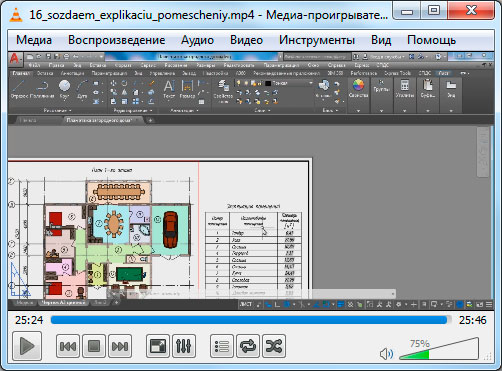Adjust the 75% volume slider

(x=439, y=349)
